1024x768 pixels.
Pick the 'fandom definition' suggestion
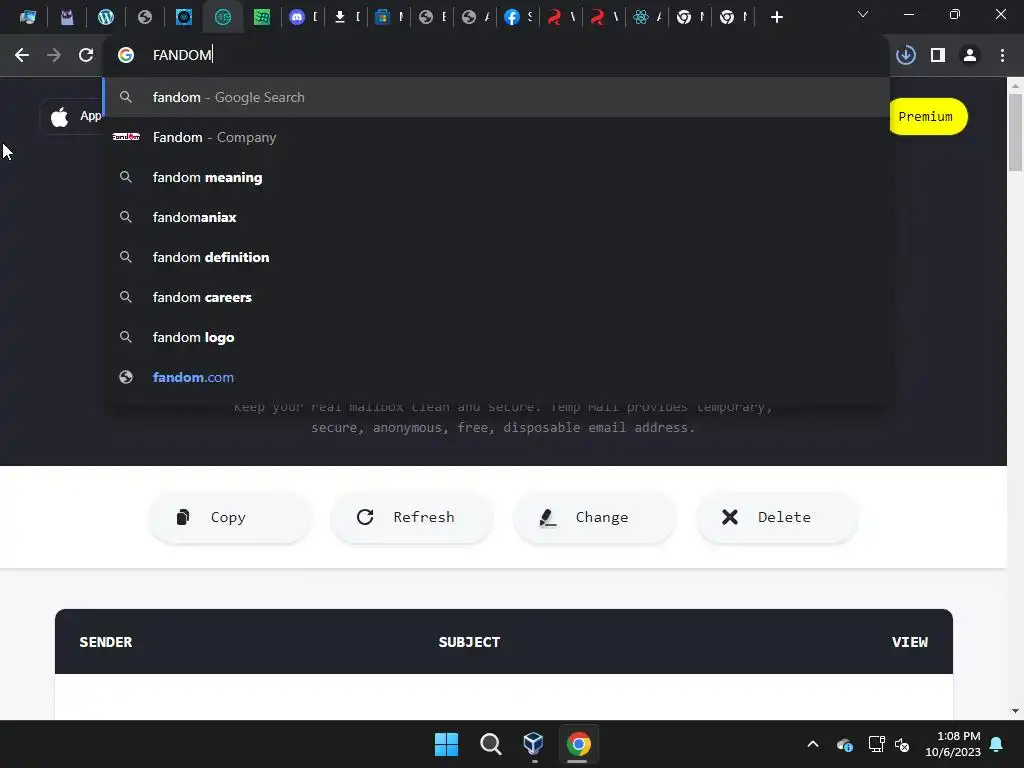click(x=496, y=257)
